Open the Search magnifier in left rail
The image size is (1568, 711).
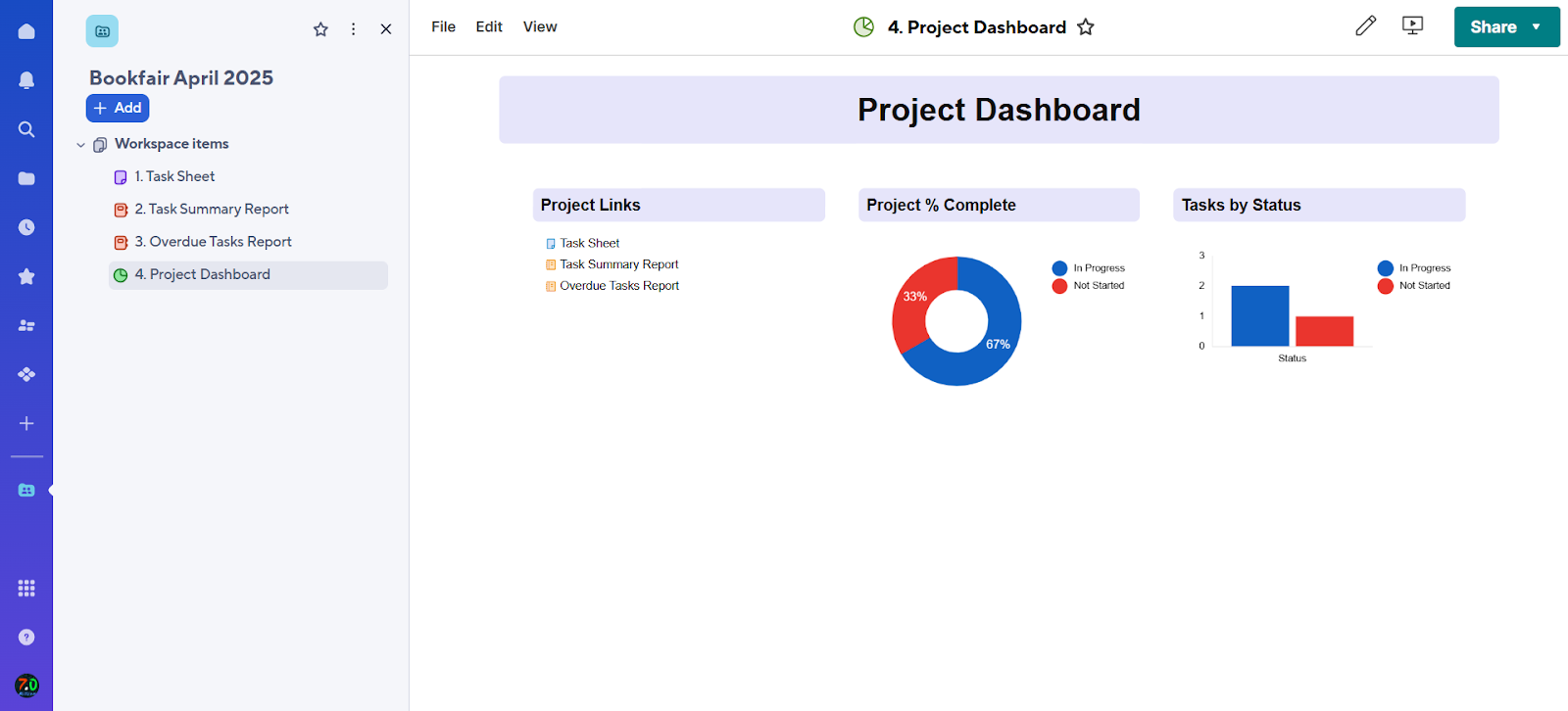click(x=26, y=129)
